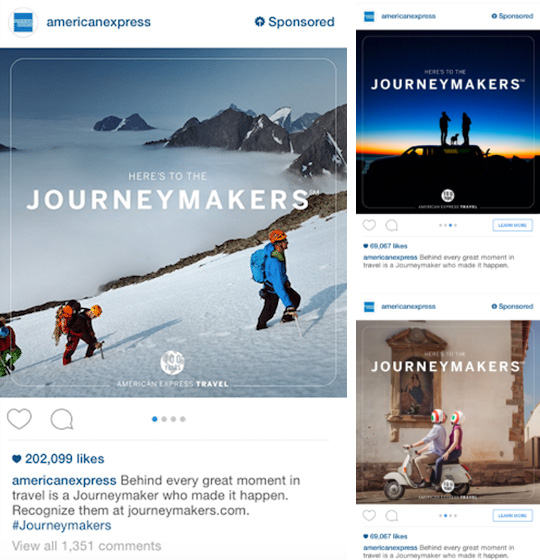Open the #Journeymakers hashtag link

point(62,525)
